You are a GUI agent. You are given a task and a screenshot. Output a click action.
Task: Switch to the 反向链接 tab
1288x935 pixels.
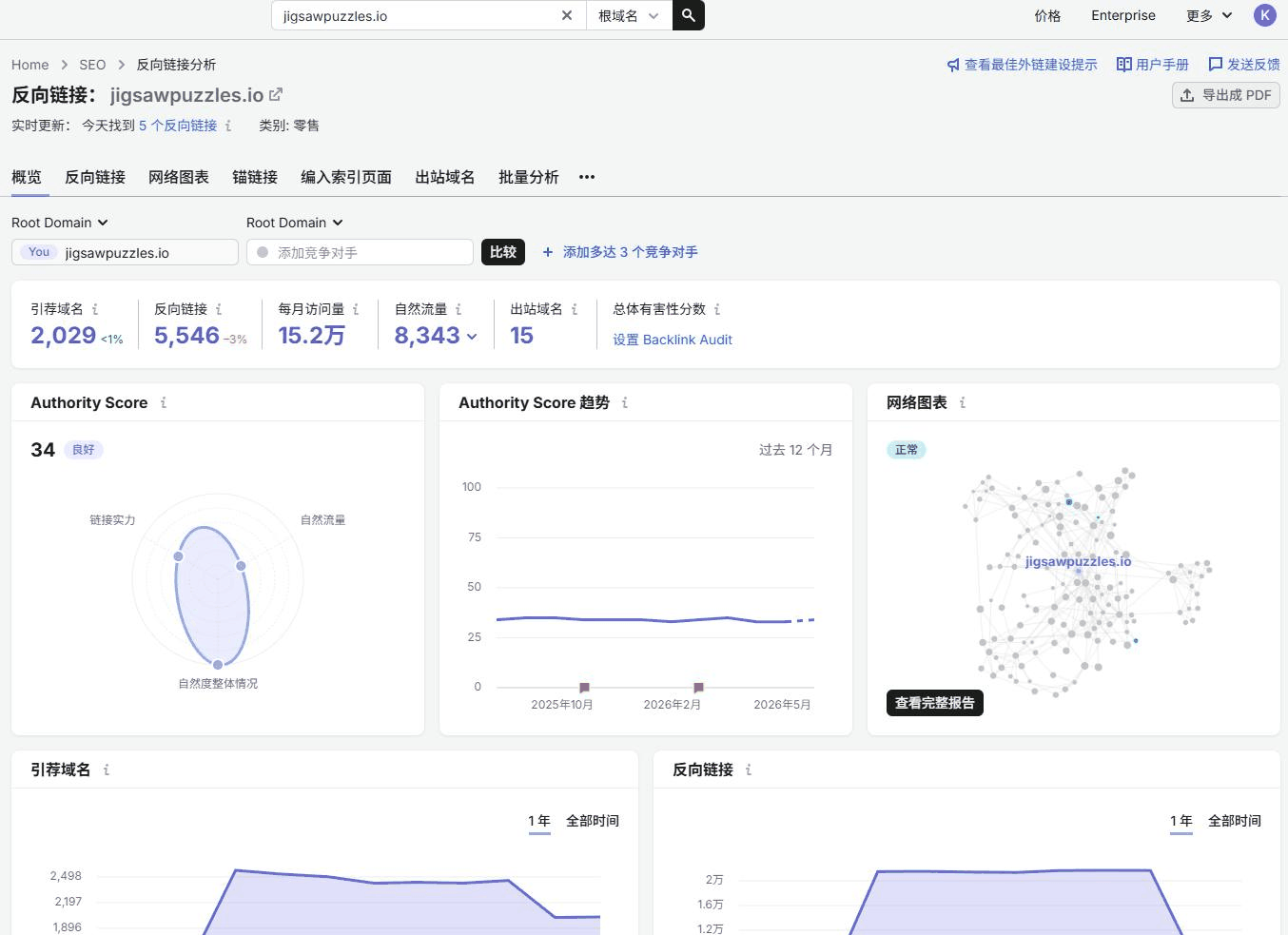click(95, 177)
